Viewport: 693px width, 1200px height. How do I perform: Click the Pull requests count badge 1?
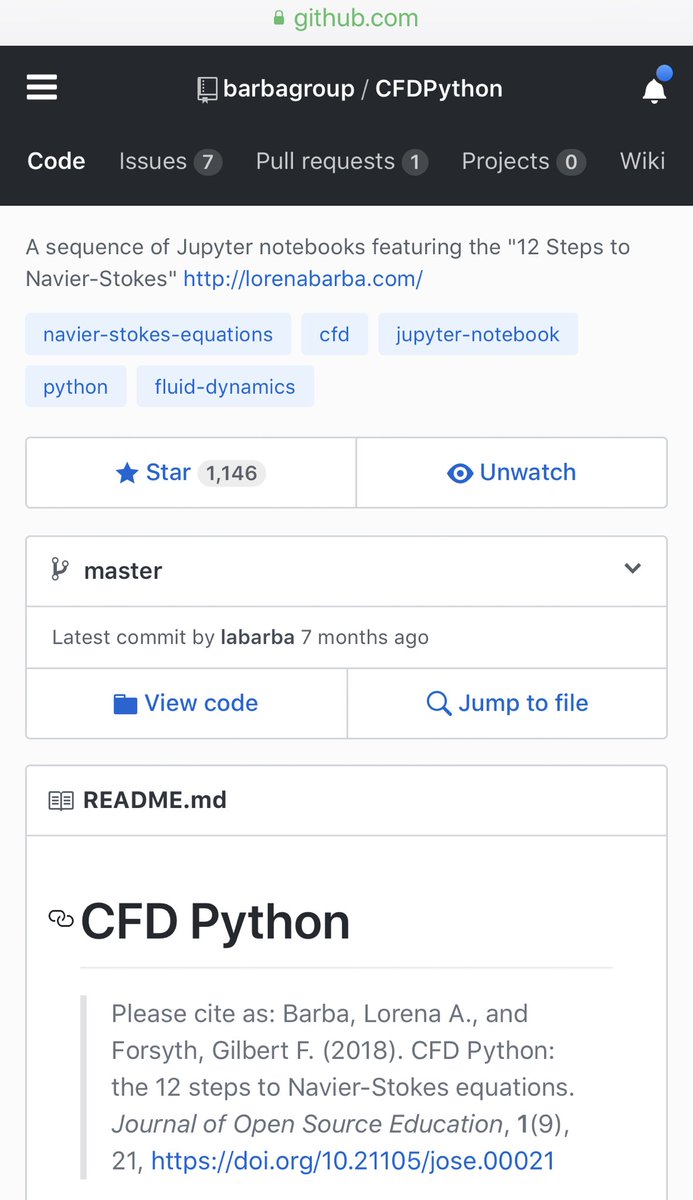415,162
